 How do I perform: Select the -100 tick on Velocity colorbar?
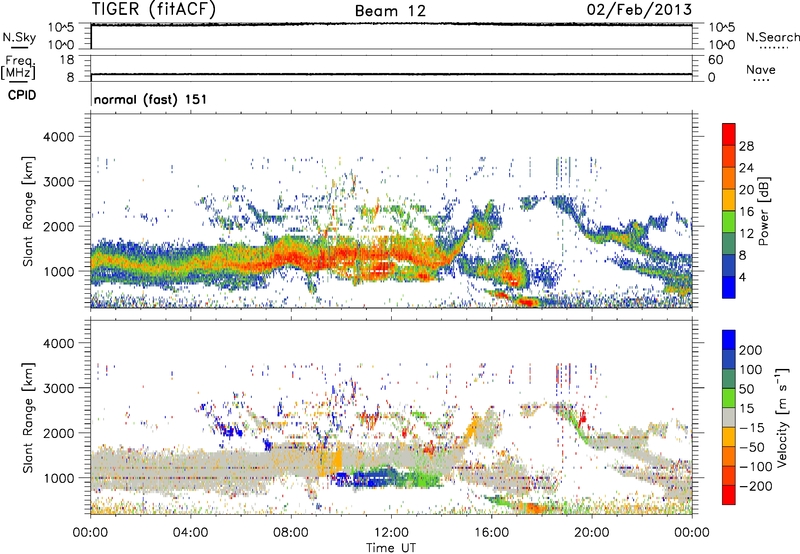(756, 467)
